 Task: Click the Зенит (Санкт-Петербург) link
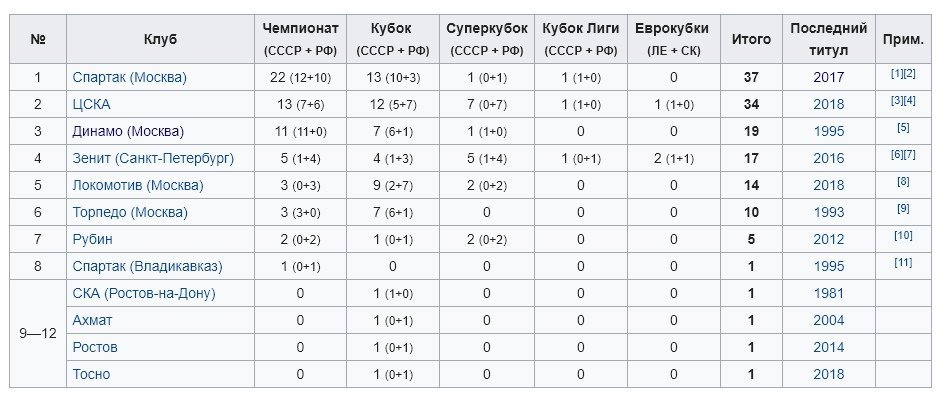tap(153, 158)
